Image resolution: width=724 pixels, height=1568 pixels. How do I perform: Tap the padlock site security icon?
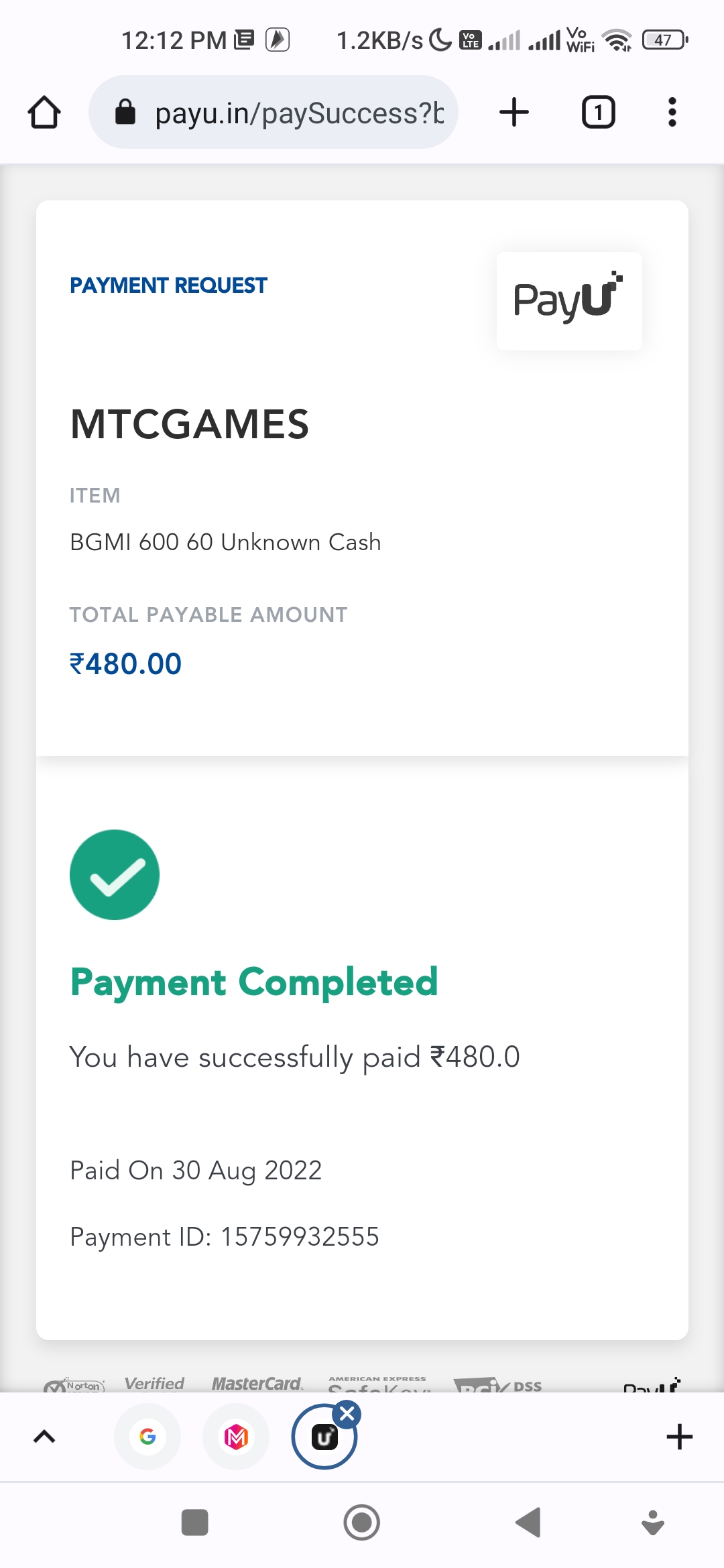(x=125, y=113)
